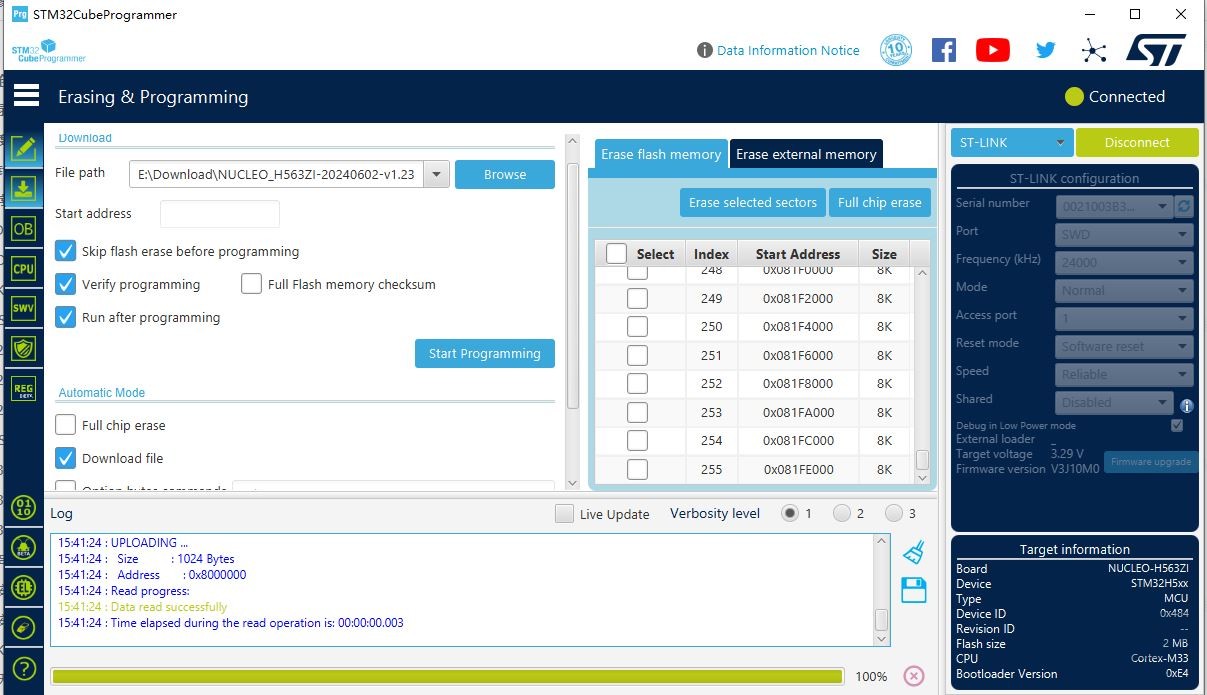This screenshot has width=1207, height=695.
Task: Open the Frequency 24000 dropdown
Action: (x=1125, y=262)
